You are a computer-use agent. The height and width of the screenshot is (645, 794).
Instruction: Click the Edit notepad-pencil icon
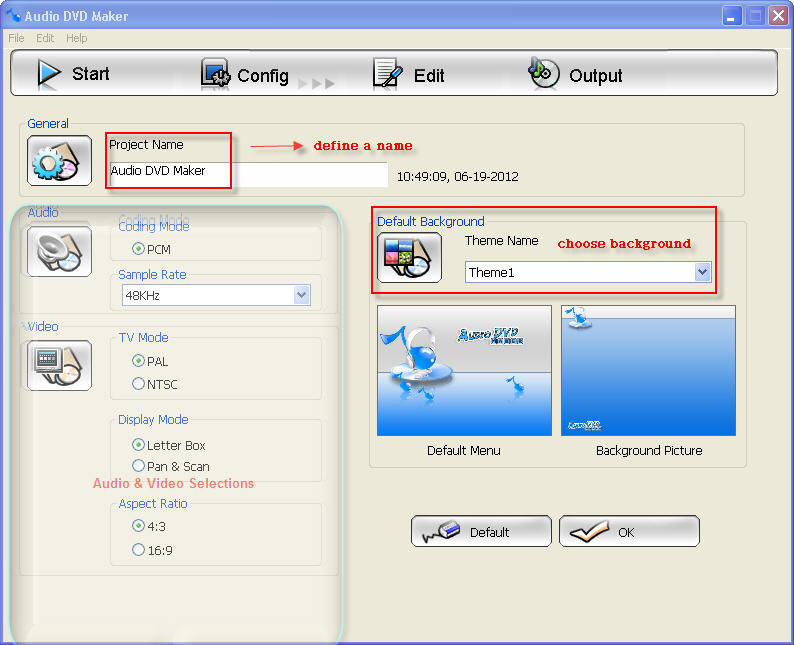coord(387,74)
